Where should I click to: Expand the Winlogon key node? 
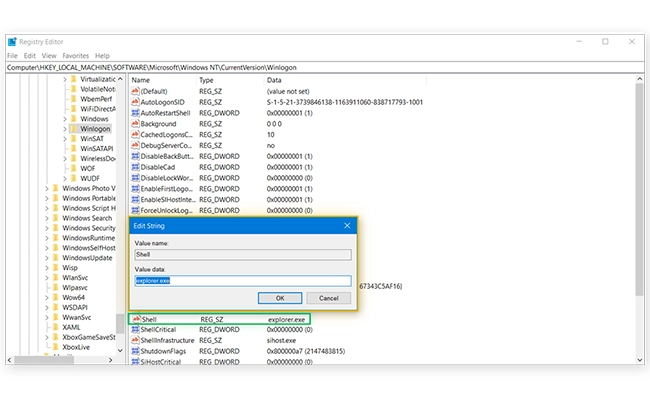[65, 129]
